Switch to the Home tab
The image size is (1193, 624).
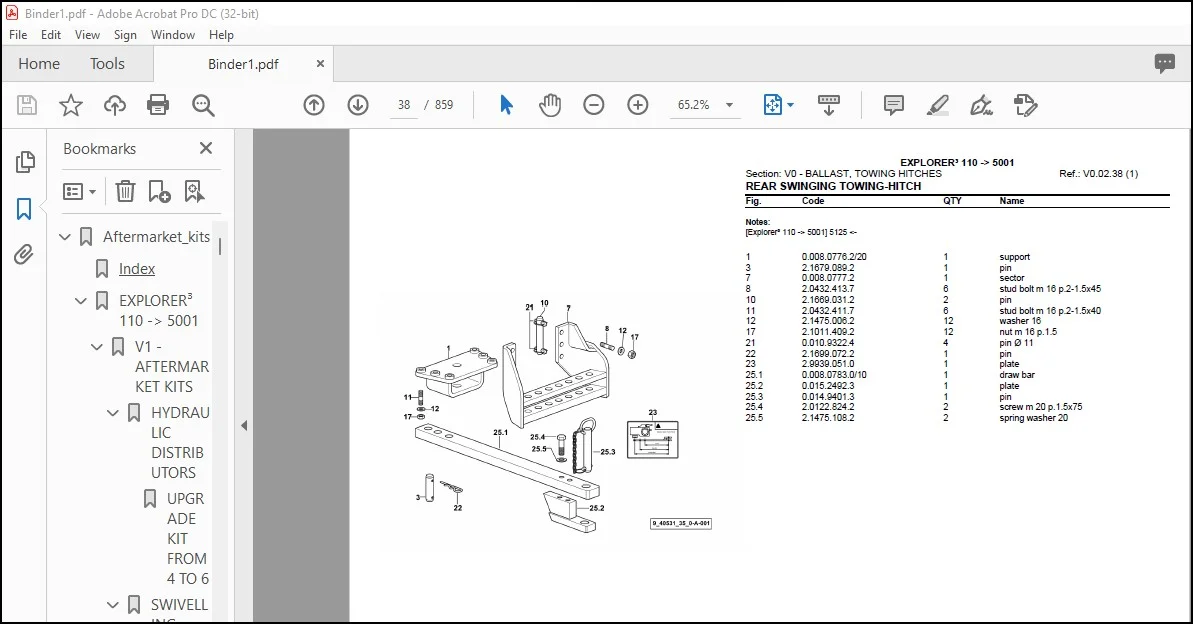(39, 64)
